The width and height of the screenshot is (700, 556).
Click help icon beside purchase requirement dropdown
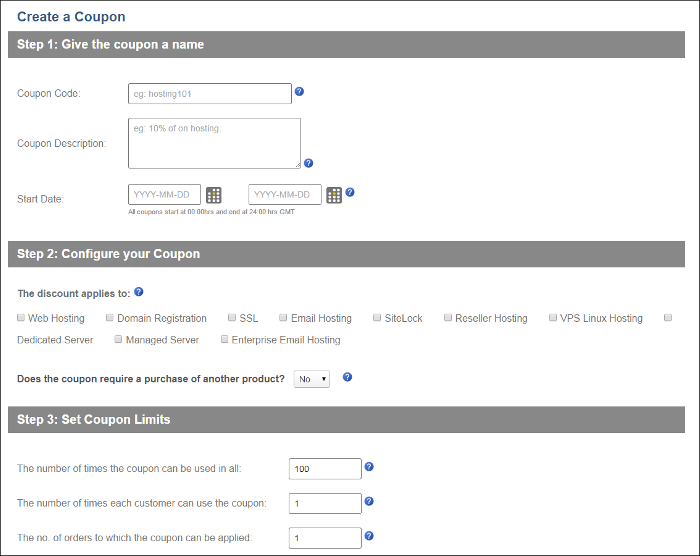[348, 377]
